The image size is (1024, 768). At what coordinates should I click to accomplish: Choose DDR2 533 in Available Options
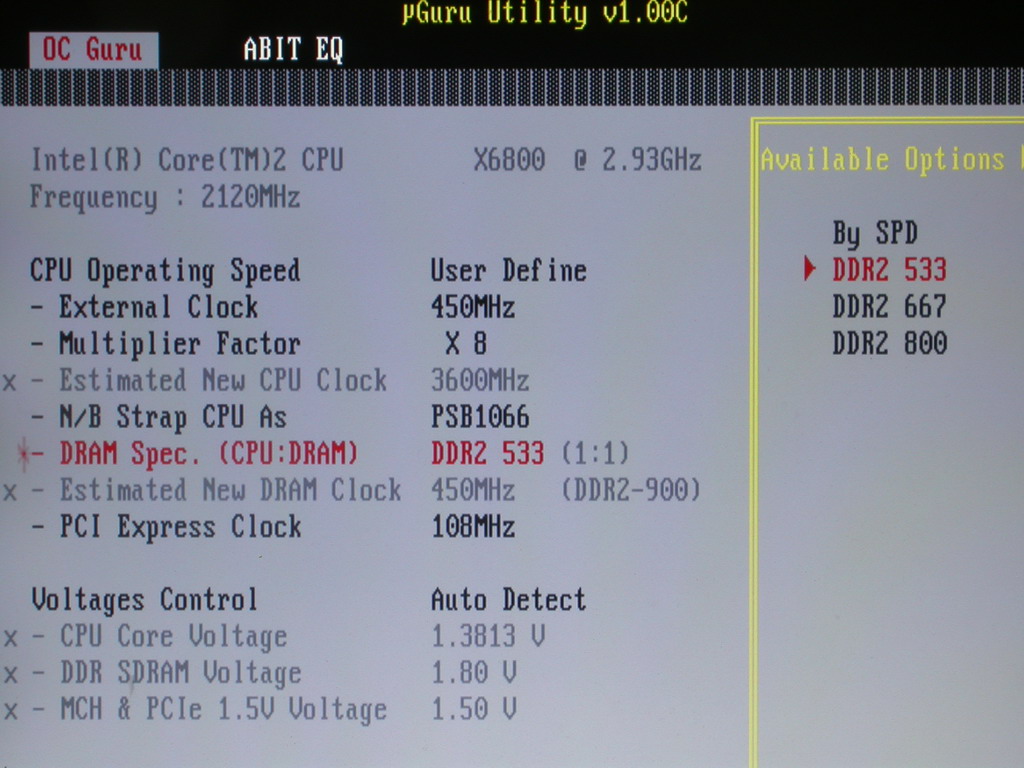[889, 270]
